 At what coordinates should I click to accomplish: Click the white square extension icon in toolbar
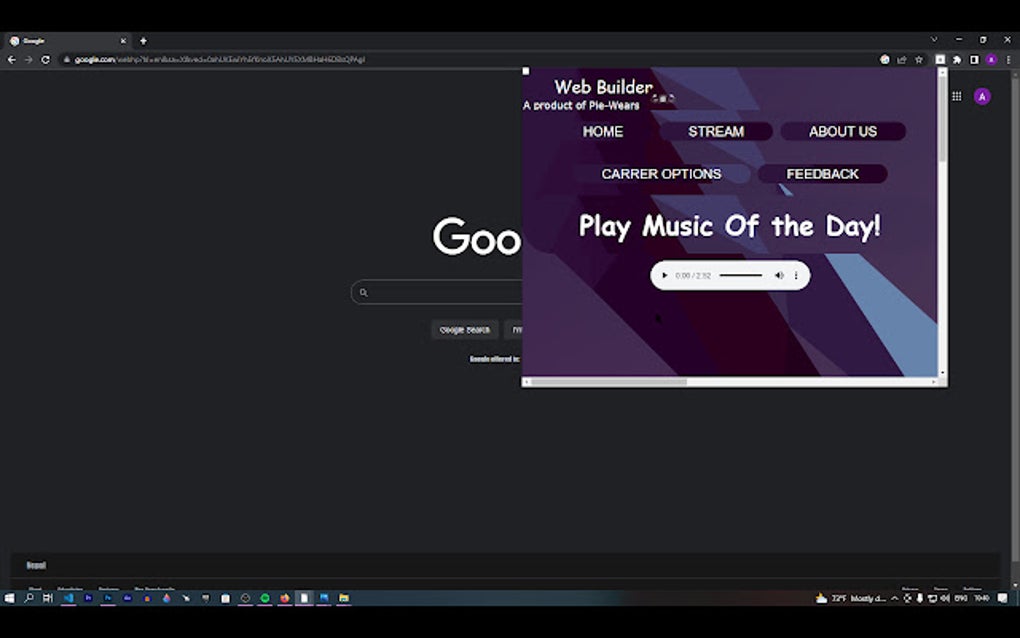(x=940, y=59)
